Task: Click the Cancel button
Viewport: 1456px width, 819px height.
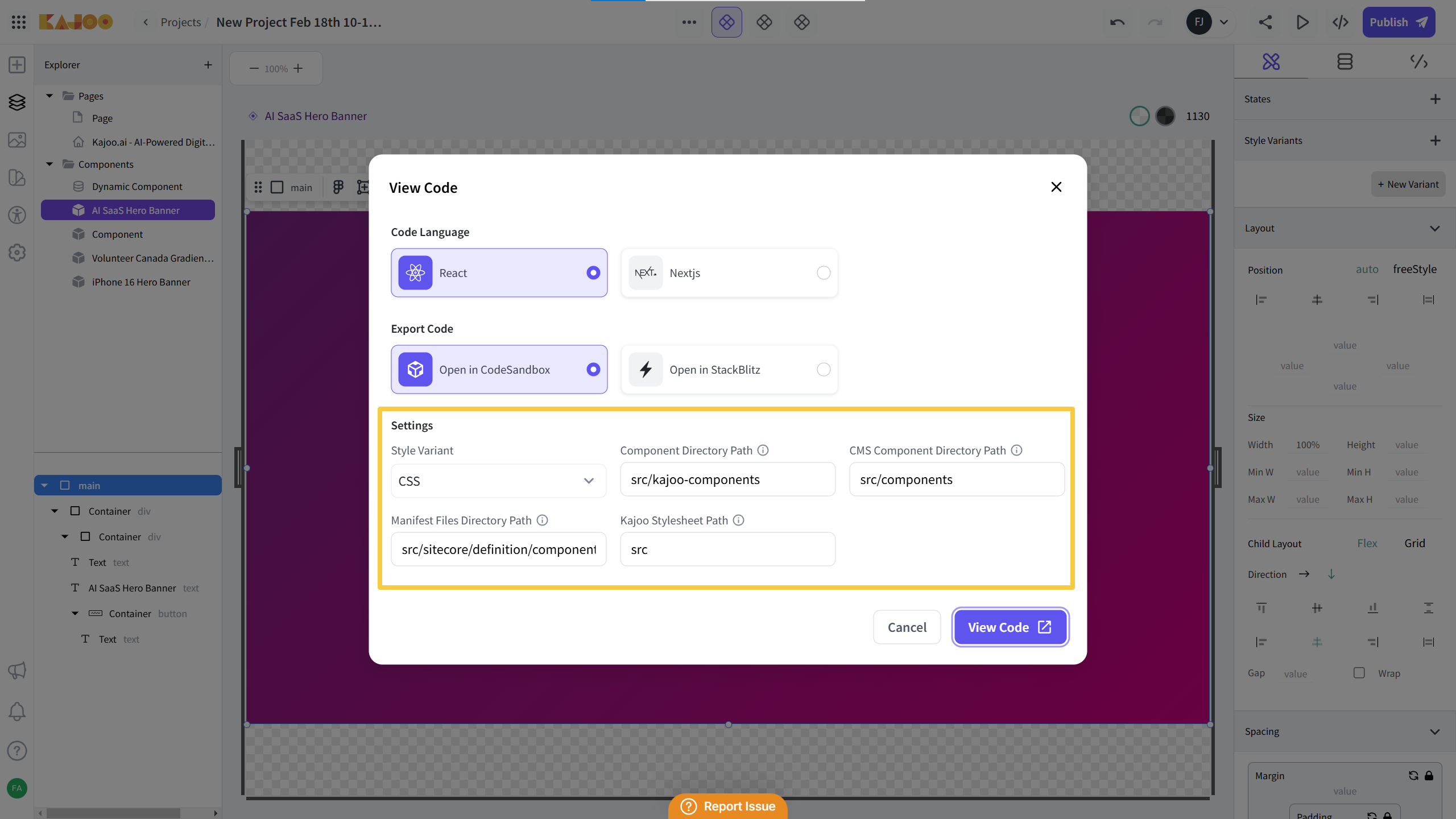Action: tap(907, 627)
